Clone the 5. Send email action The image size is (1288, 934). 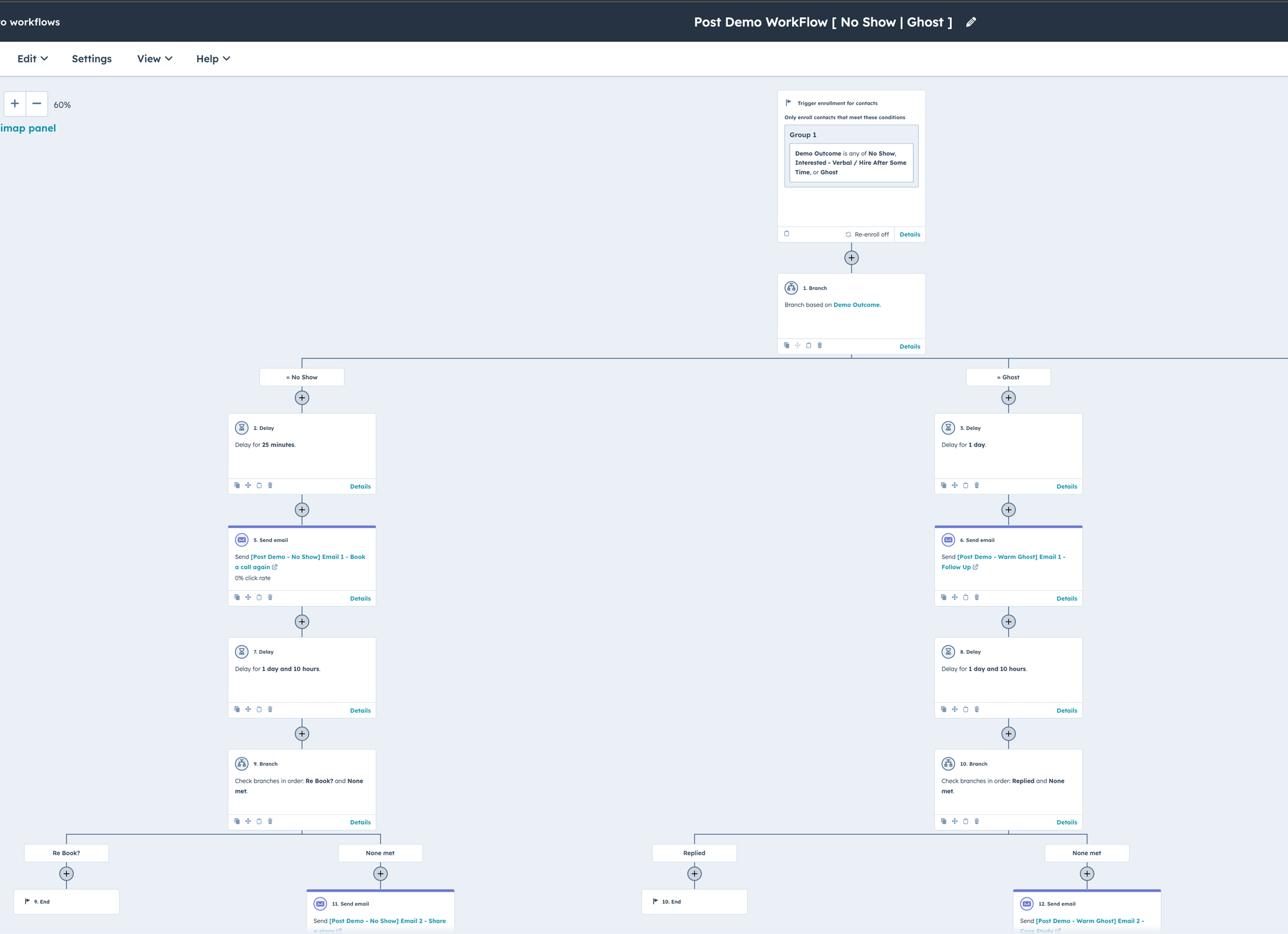[x=237, y=597]
